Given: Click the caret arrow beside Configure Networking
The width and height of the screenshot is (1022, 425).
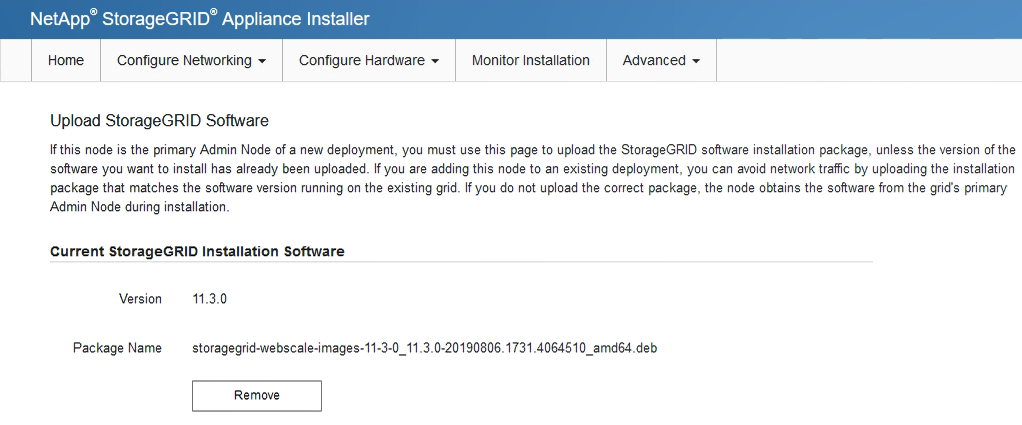Looking at the screenshot, I should [x=262, y=61].
